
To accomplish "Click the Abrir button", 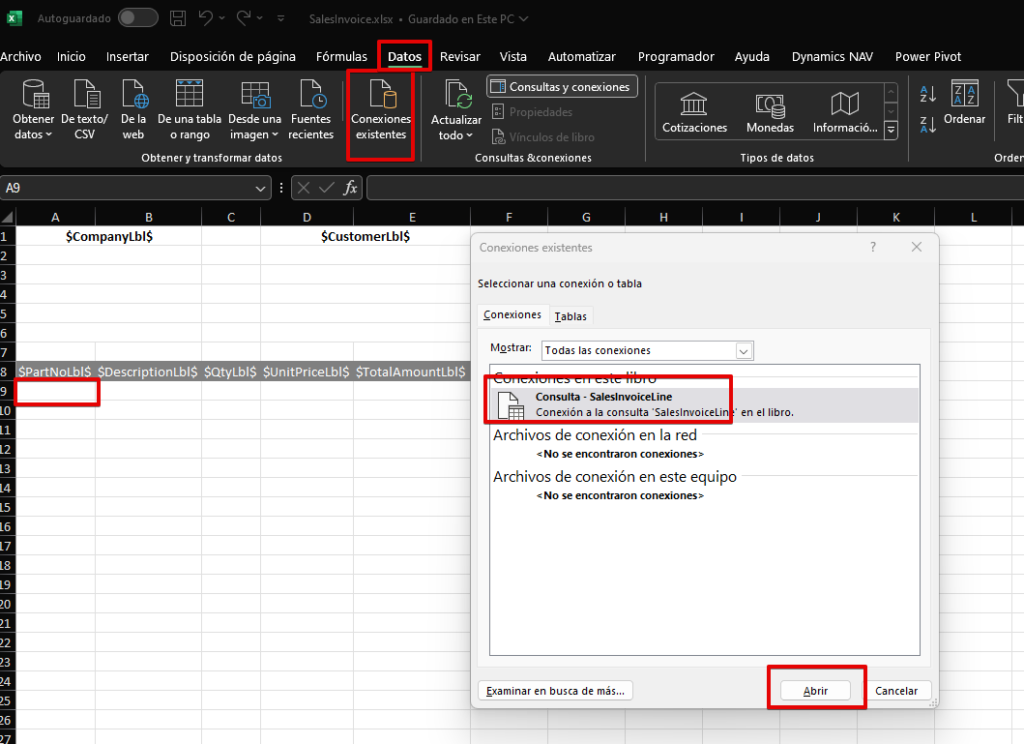I will point(815,690).
